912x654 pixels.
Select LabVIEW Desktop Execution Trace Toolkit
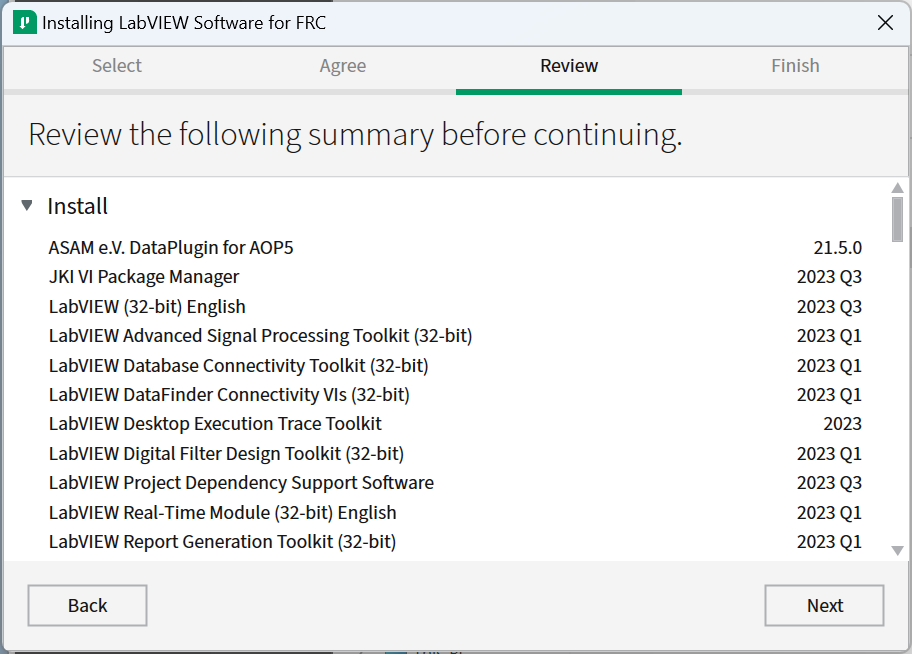pyautogui.click(x=215, y=424)
